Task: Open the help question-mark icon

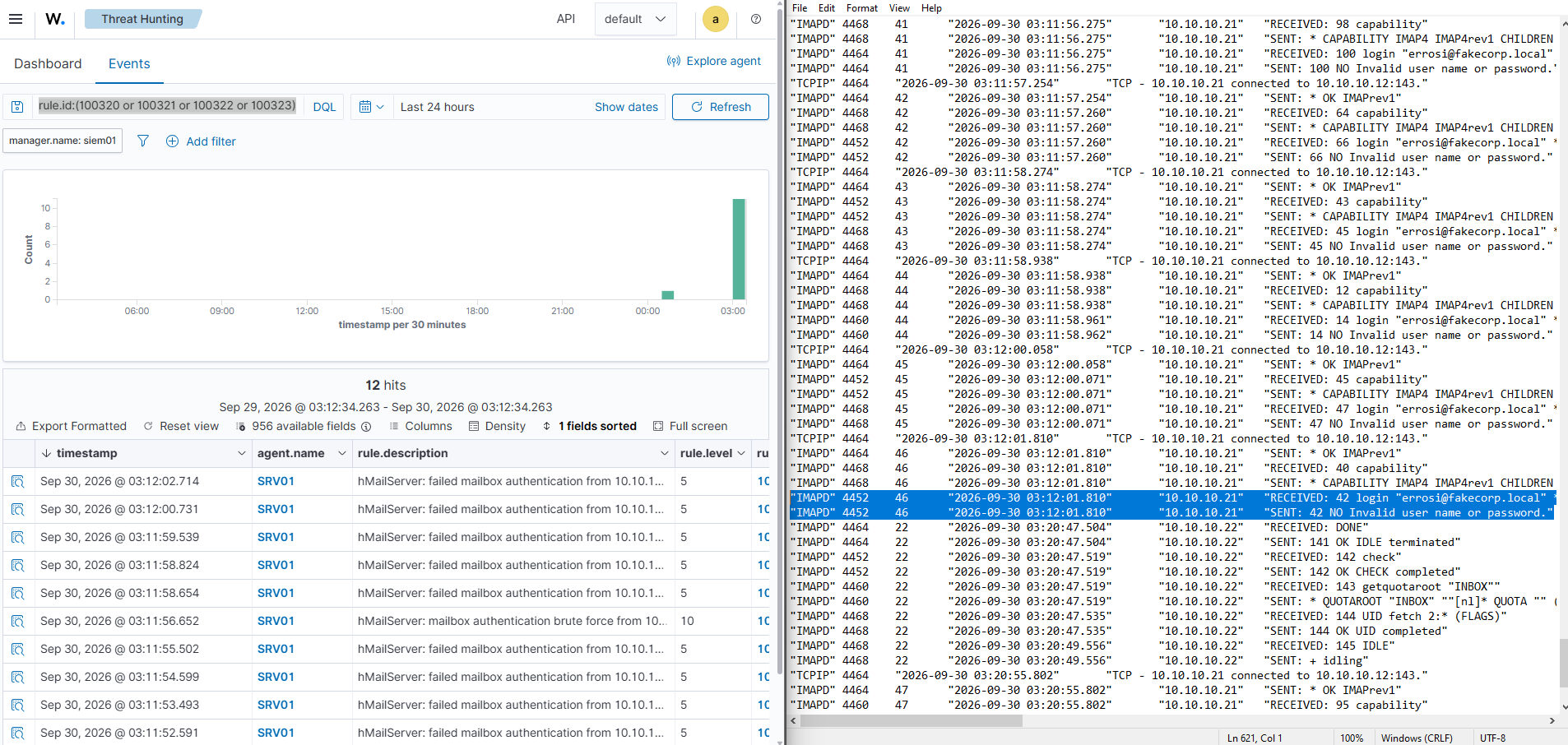Action: [756, 19]
